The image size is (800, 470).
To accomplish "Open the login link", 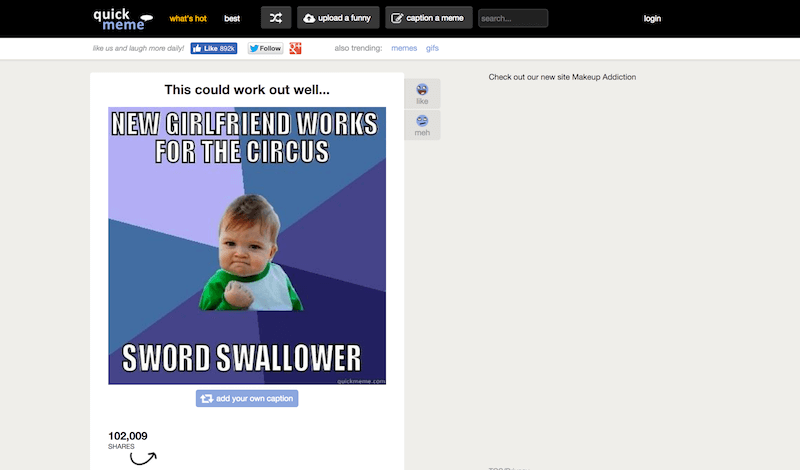I will [x=652, y=18].
